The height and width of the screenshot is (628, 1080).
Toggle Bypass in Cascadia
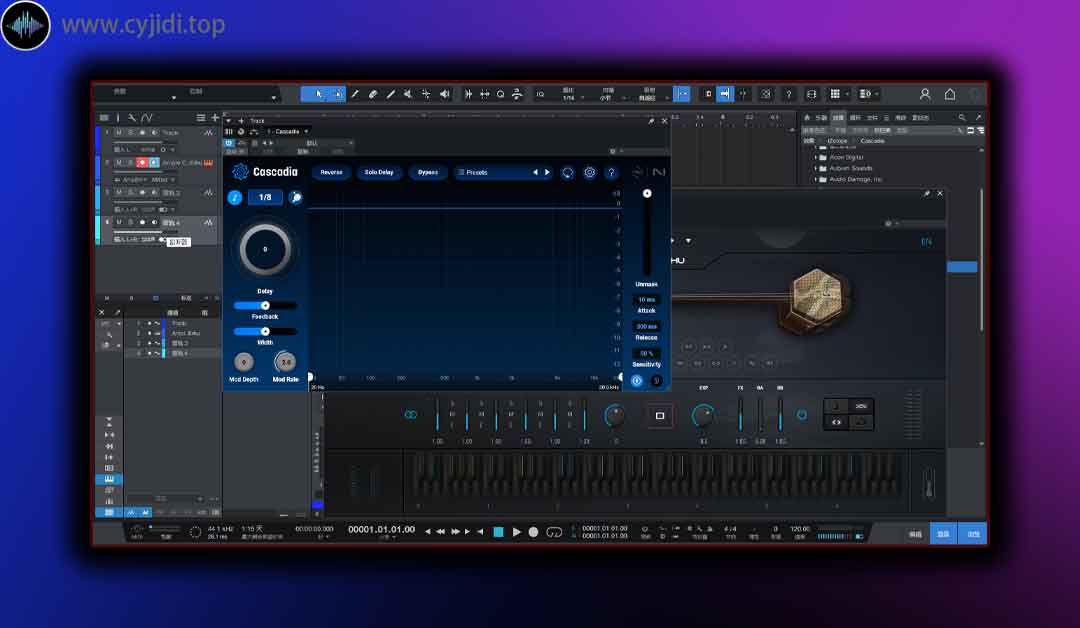pos(428,172)
